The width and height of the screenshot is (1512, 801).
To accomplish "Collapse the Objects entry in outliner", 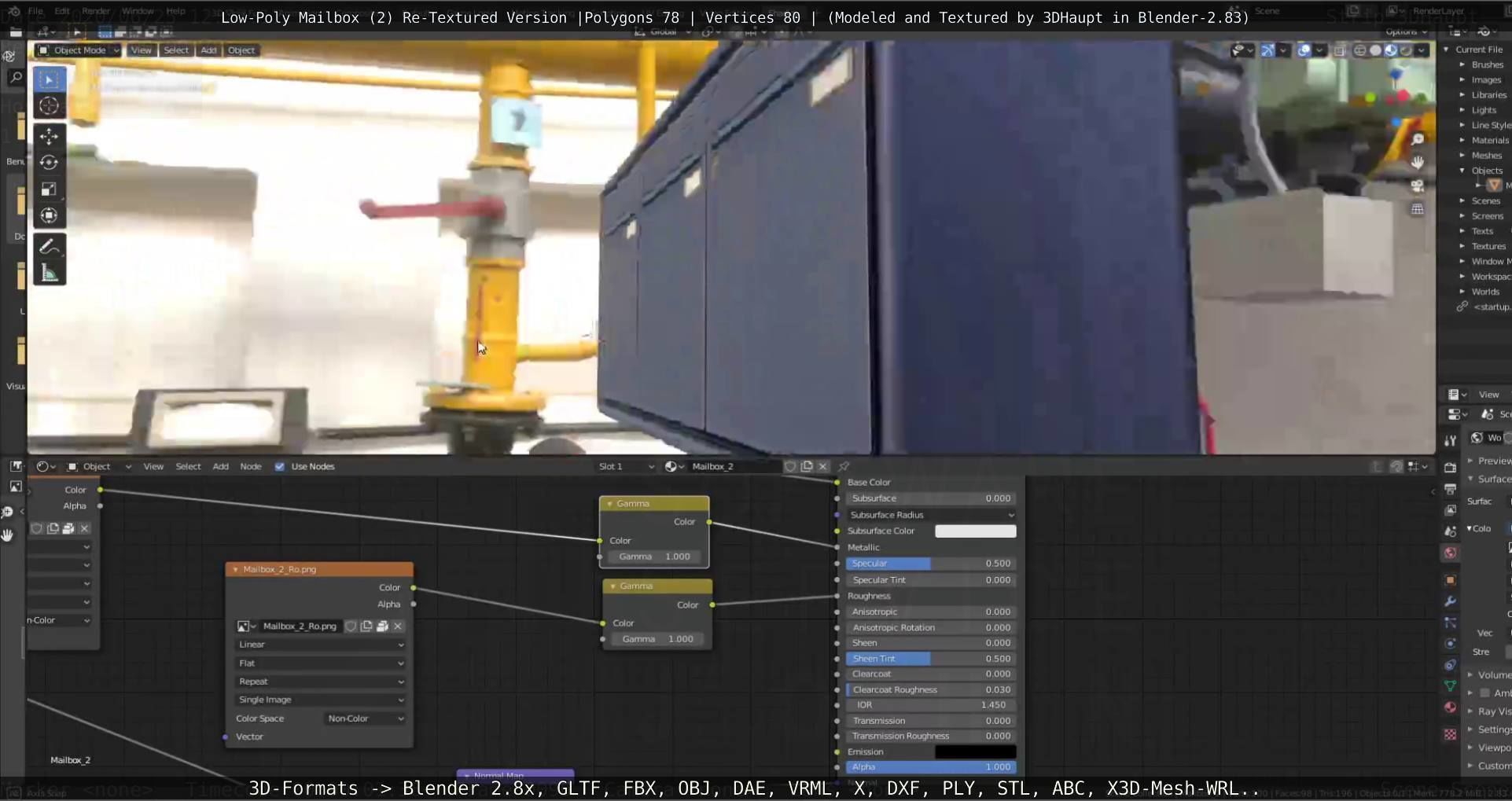I will [1462, 171].
